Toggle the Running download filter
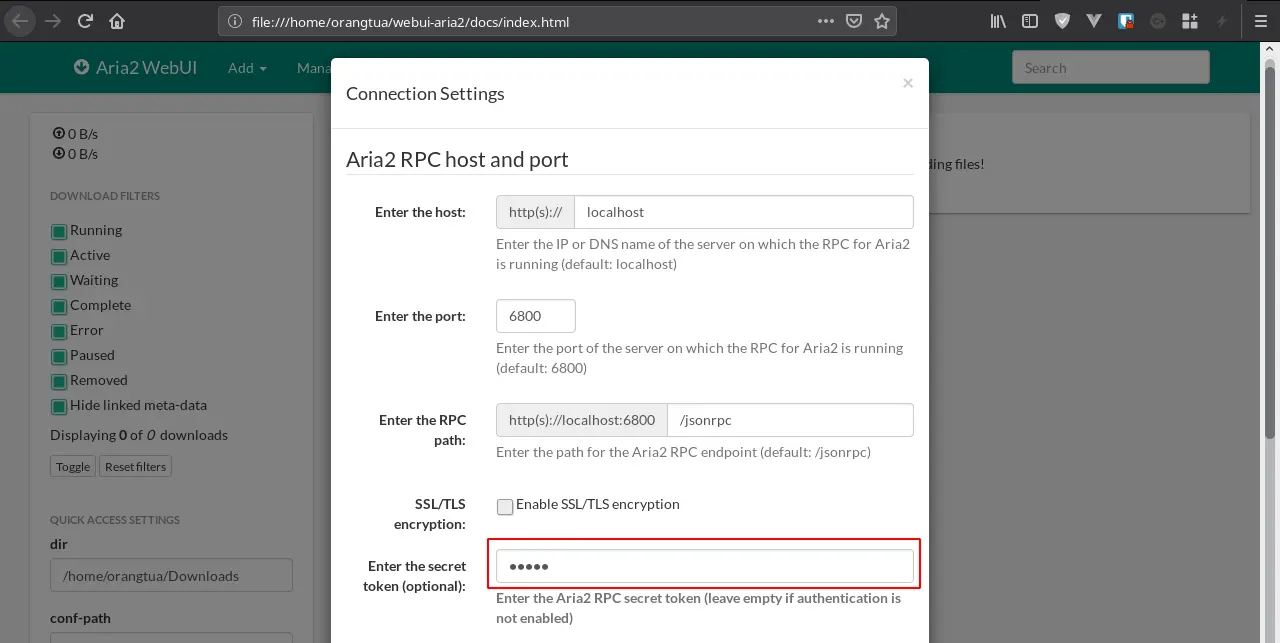Screen dimensions: 1280x643 59,231
